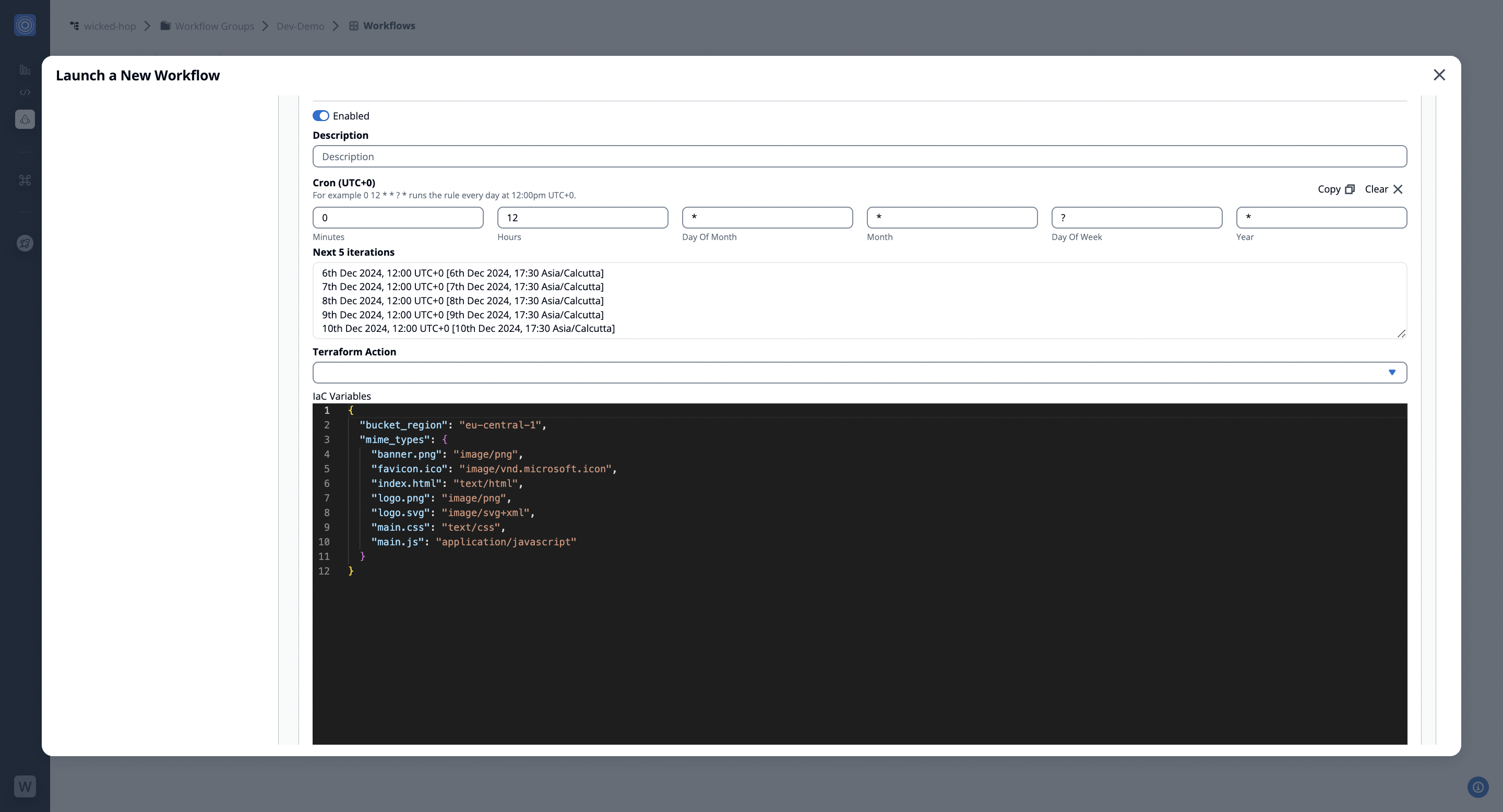Open the rocket icon in the sidebar
The image size is (1503, 812).
point(25,243)
